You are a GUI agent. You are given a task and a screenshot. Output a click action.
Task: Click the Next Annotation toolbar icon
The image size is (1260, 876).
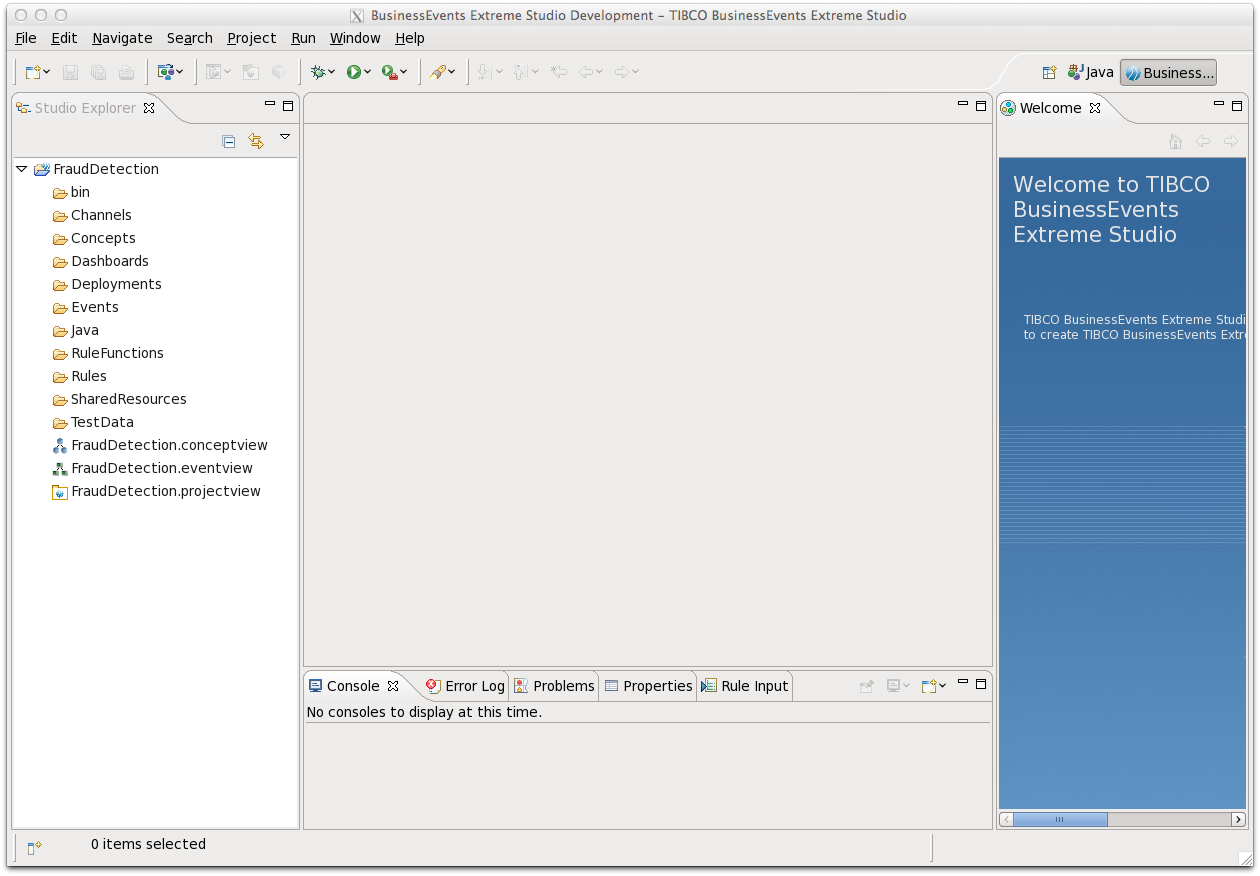pyautogui.click(x=484, y=72)
